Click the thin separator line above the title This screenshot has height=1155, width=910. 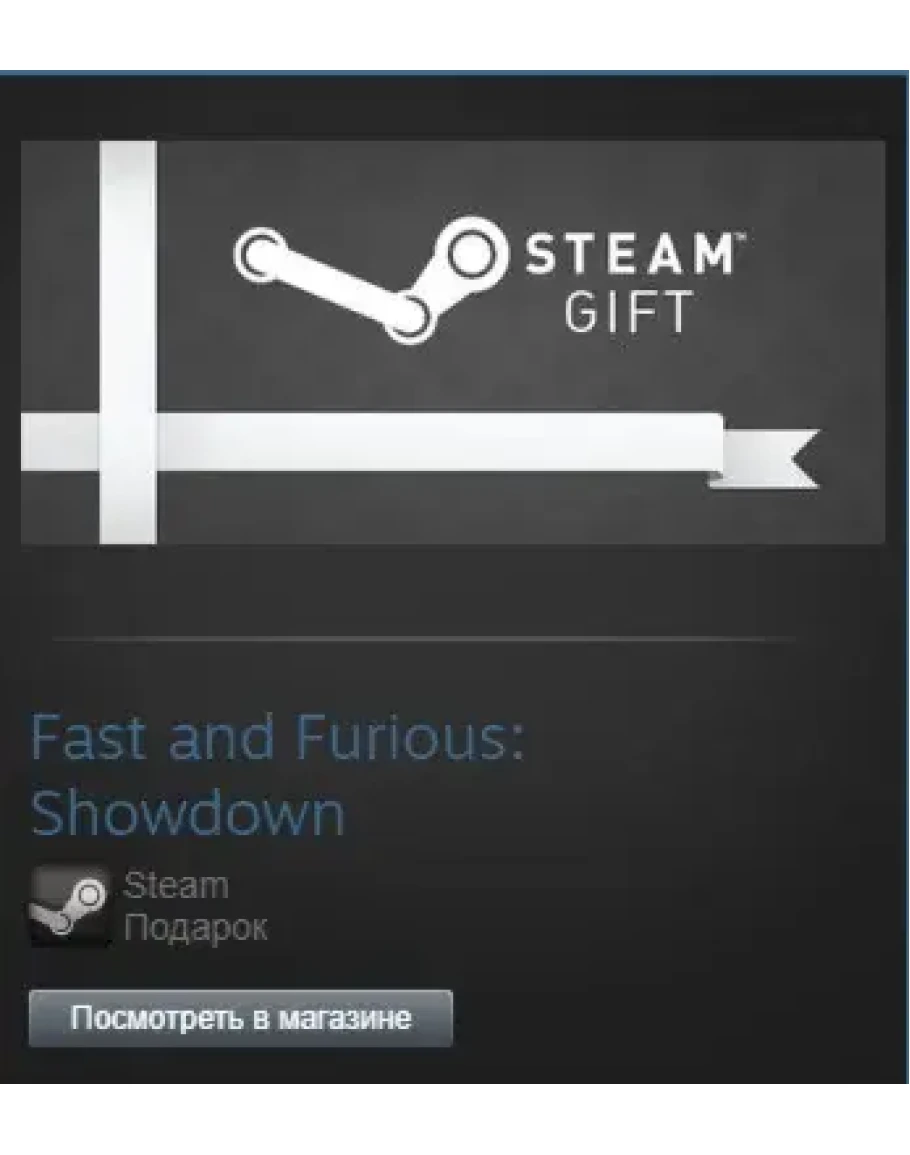[424, 638]
